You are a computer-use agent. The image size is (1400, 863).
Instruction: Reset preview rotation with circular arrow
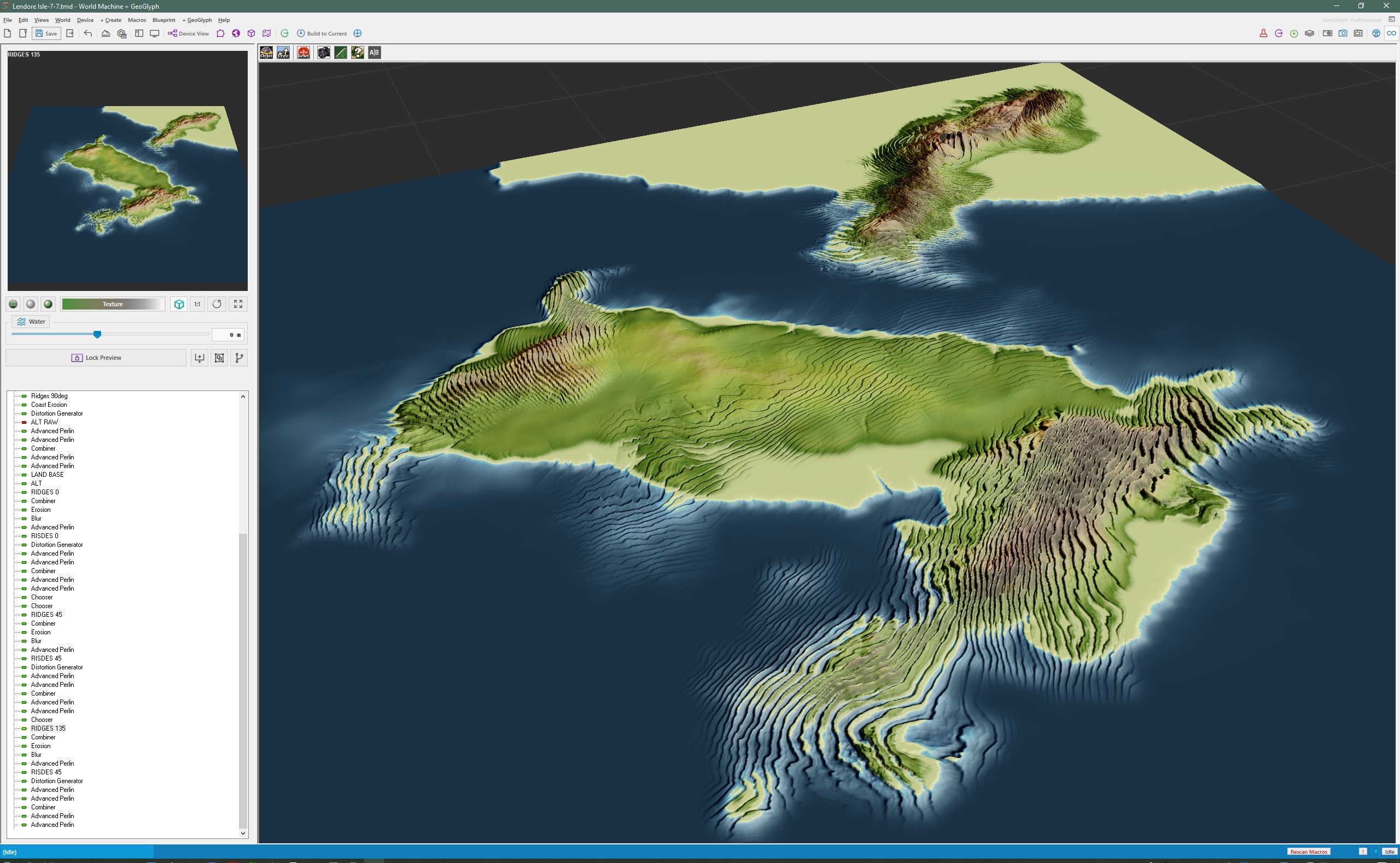point(217,304)
